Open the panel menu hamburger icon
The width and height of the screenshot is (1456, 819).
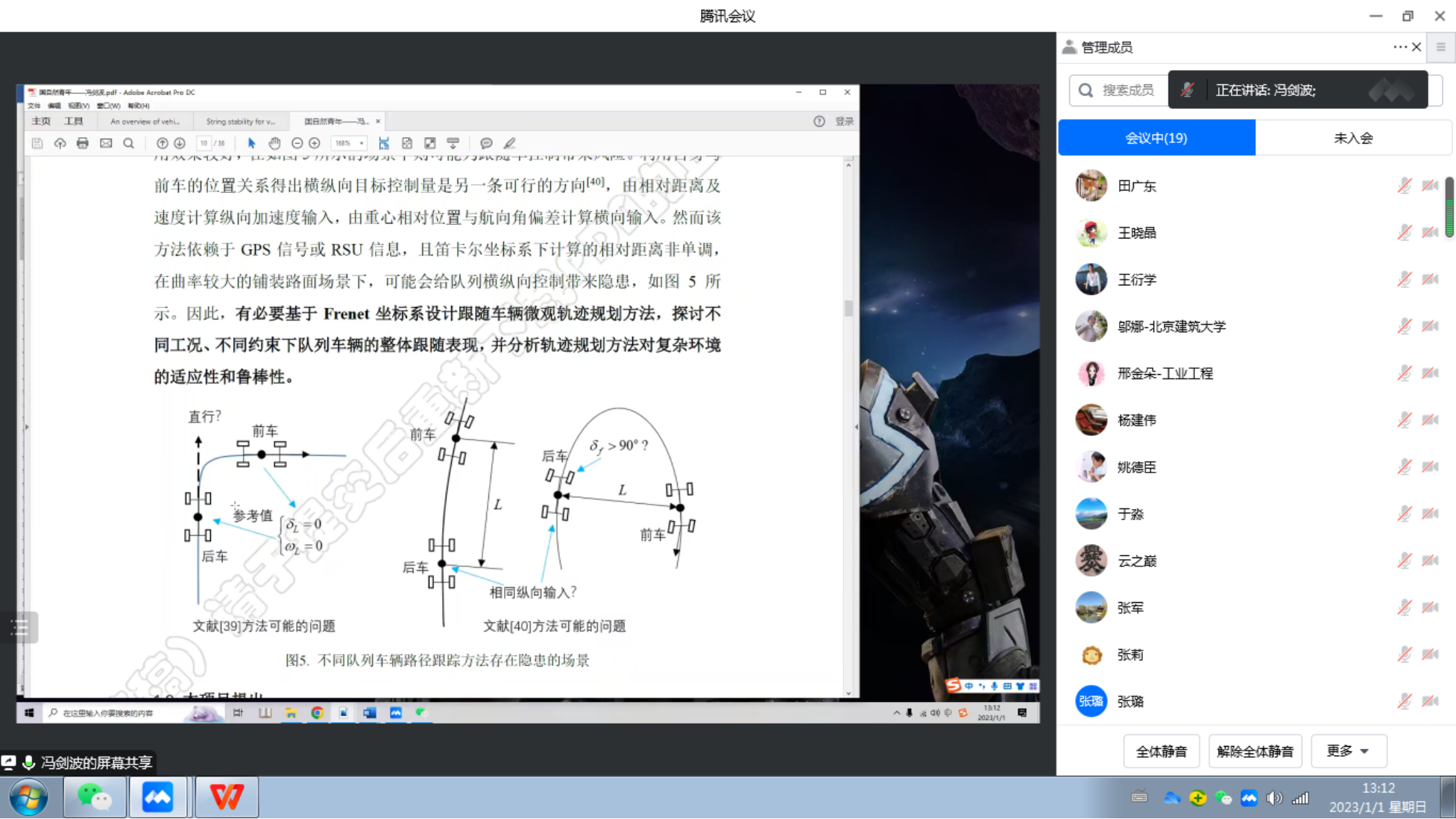[1440, 47]
